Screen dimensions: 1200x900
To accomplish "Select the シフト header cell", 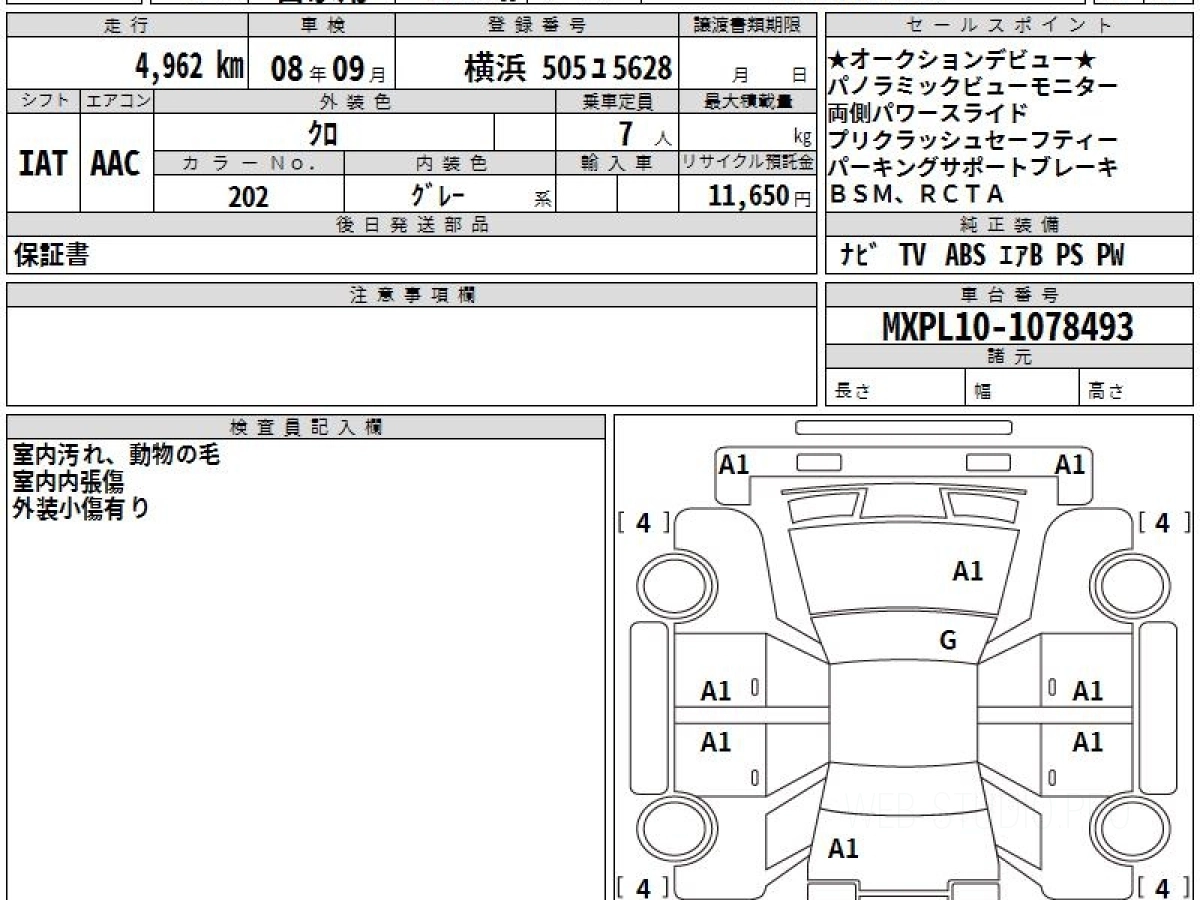I will (x=43, y=101).
